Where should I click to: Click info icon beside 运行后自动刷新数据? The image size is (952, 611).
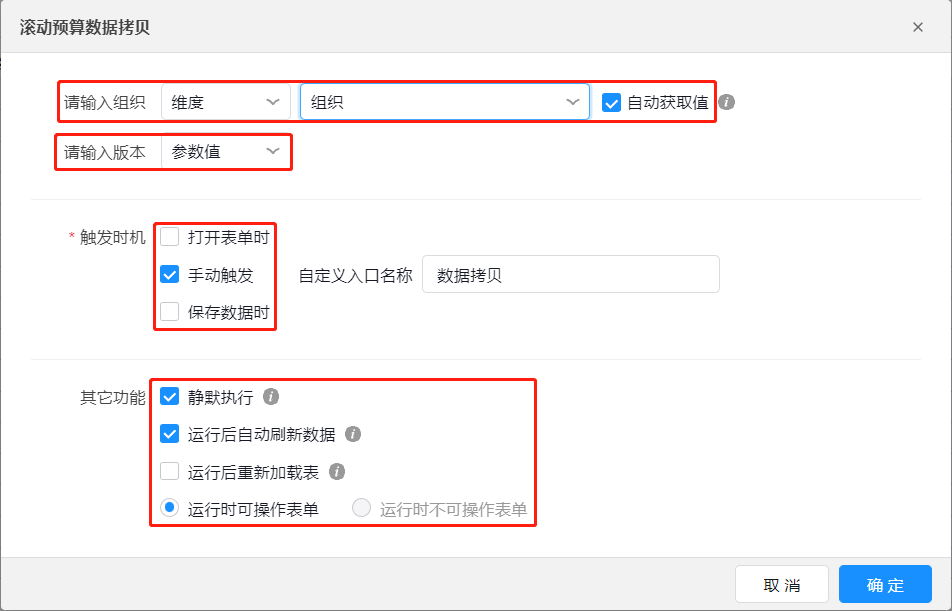[x=353, y=434]
